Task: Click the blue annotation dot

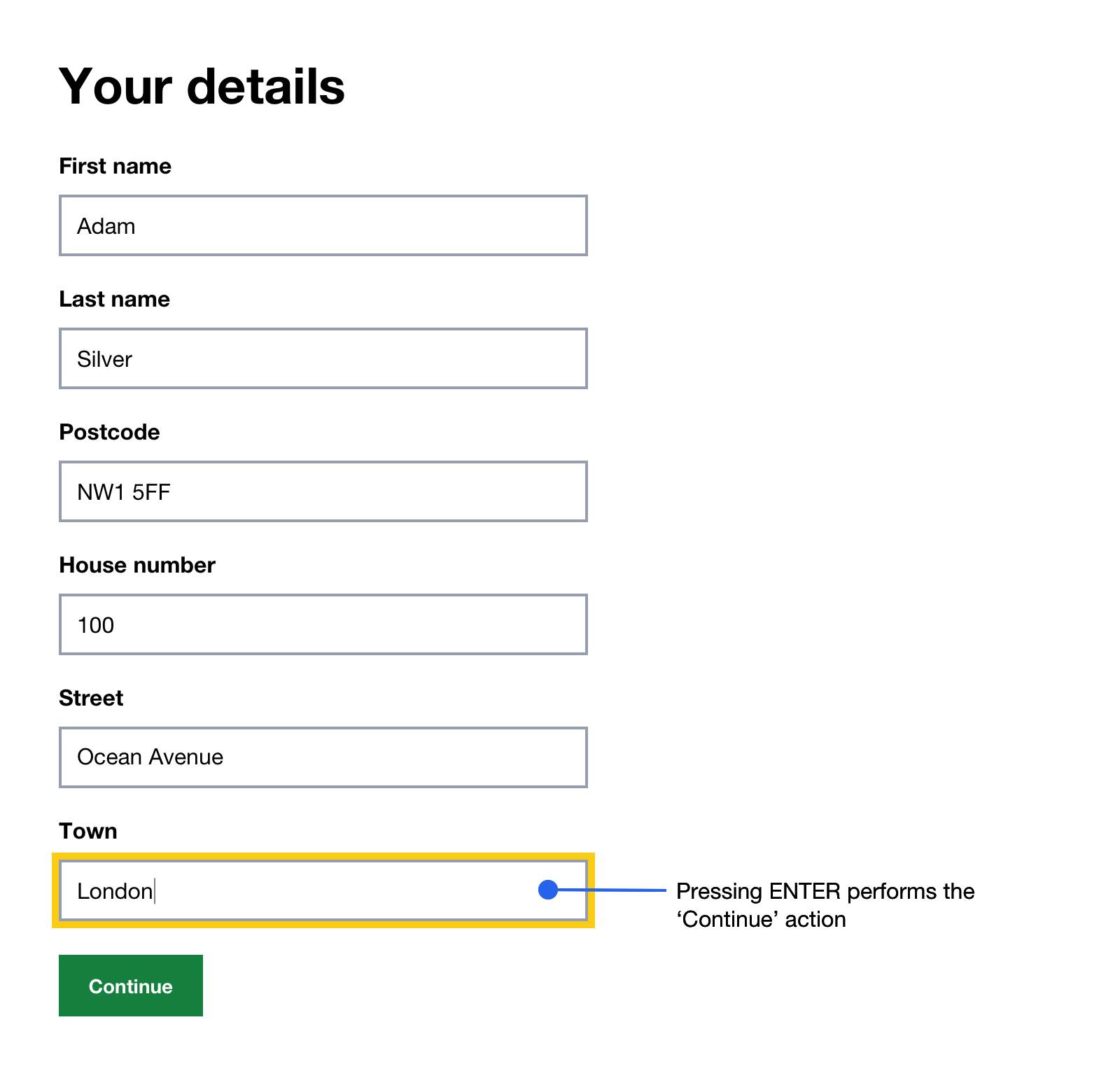Action: (x=547, y=890)
